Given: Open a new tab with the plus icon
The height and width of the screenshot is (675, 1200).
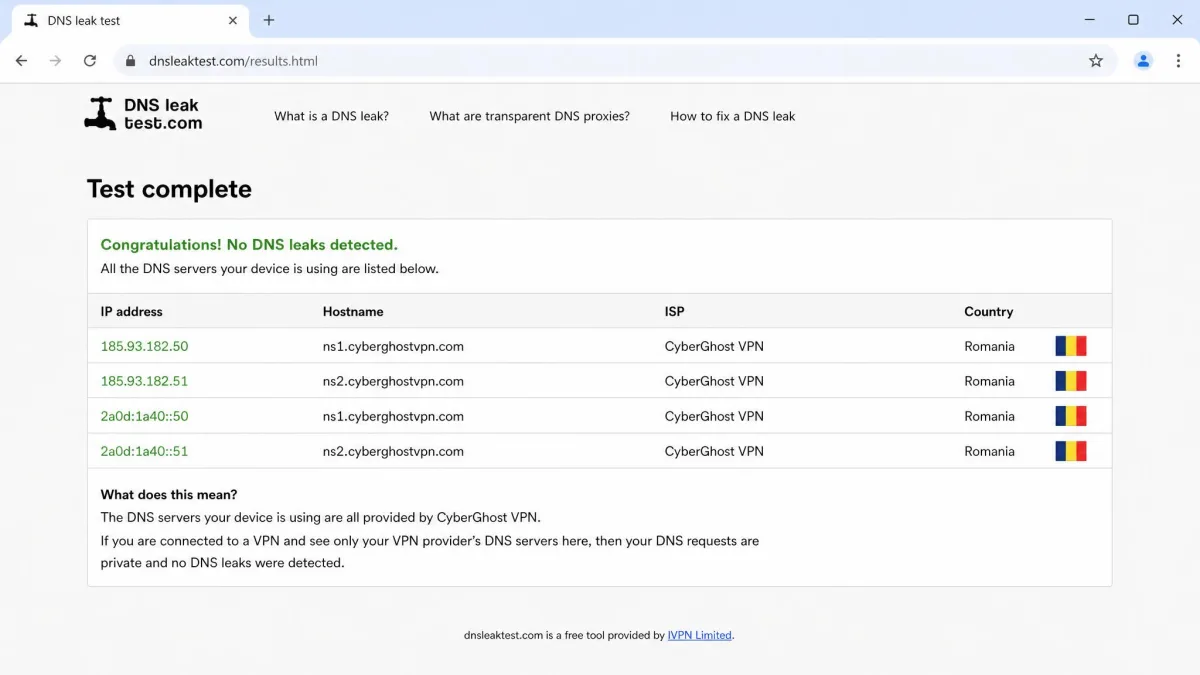Looking at the screenshot, I should (x=269, y=20).
